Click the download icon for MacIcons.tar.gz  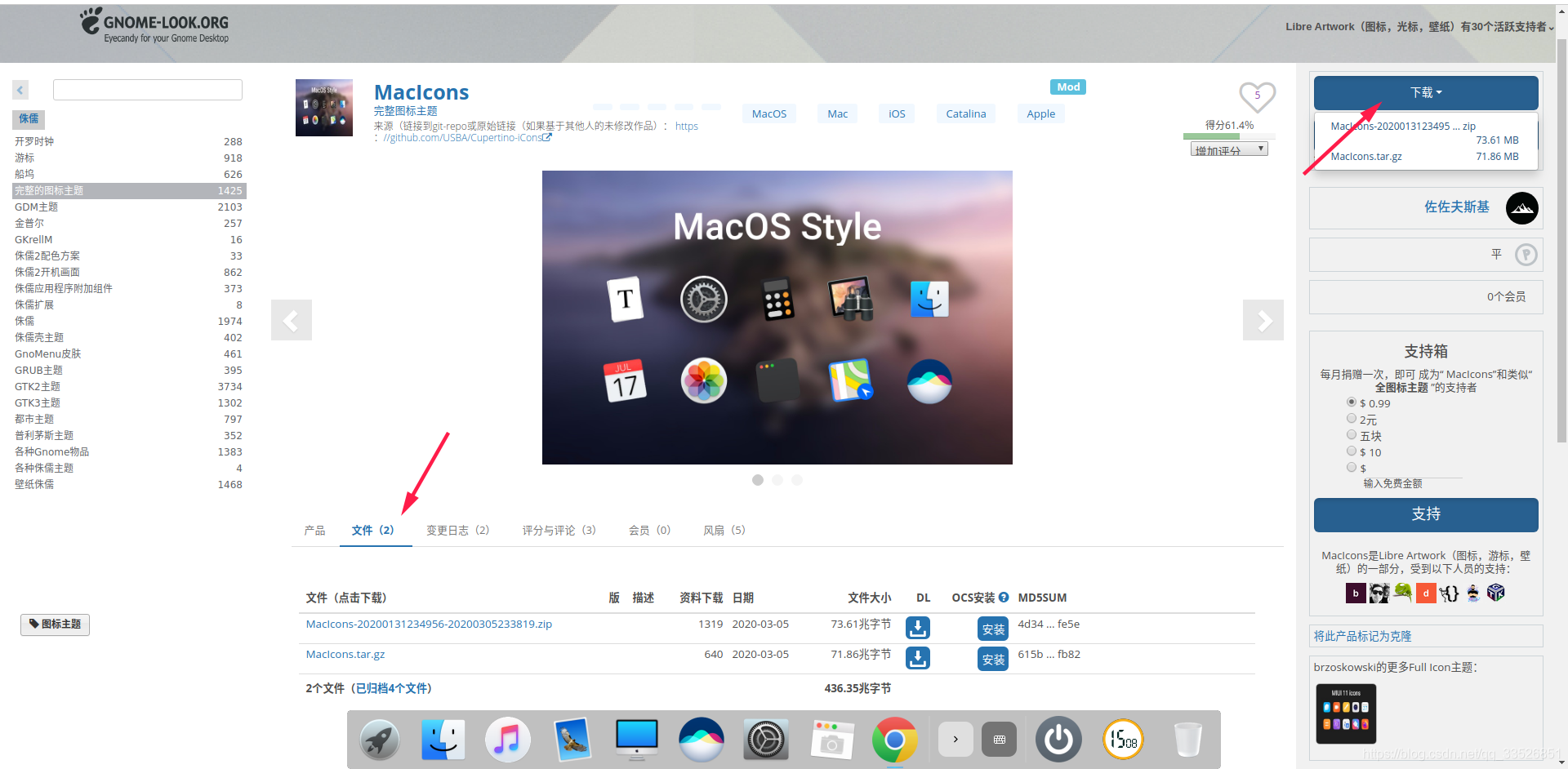pos(918,658)
